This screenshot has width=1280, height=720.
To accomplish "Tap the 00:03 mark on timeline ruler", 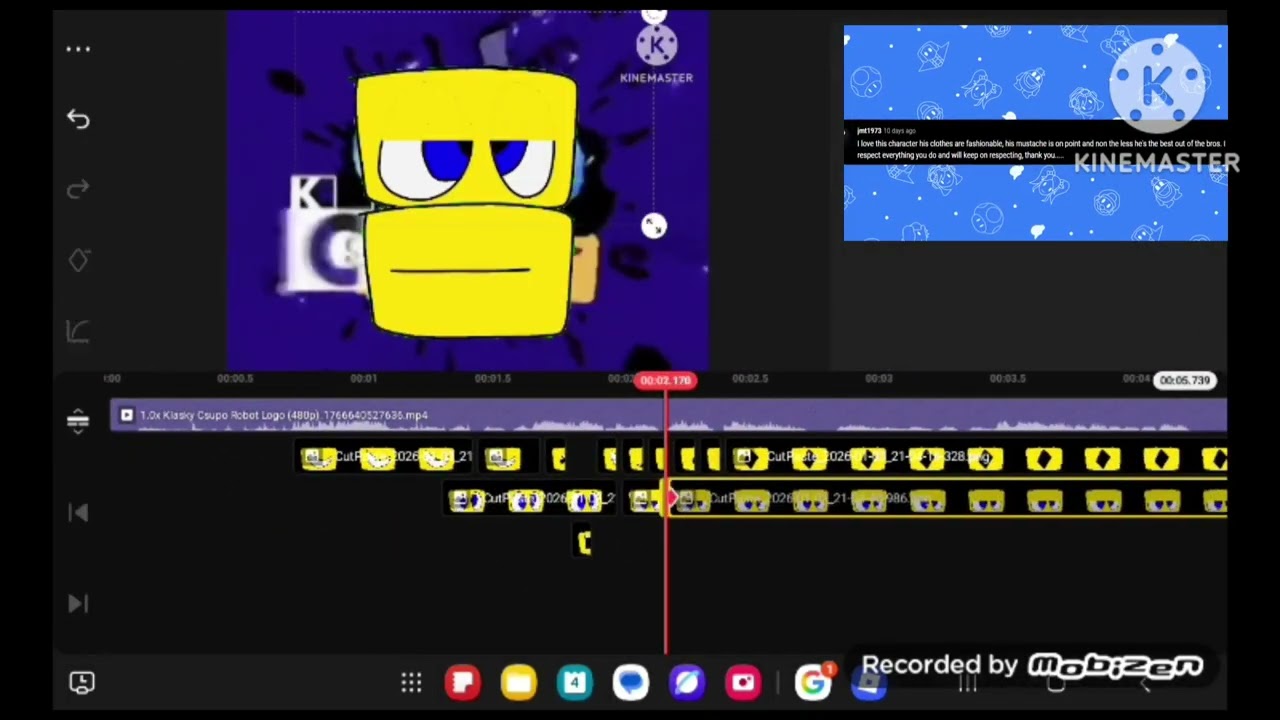I will click(x=878, y=379).
